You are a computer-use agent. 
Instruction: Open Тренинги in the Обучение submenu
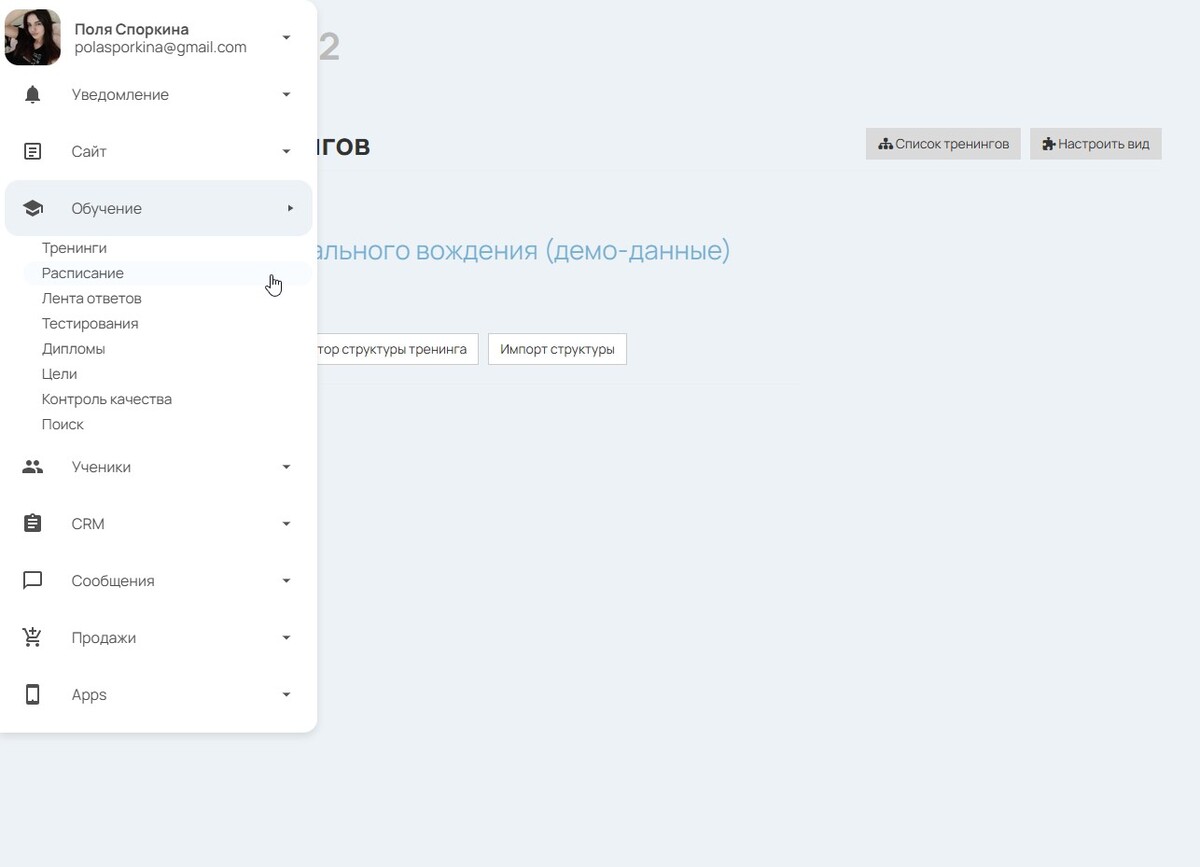74,248
